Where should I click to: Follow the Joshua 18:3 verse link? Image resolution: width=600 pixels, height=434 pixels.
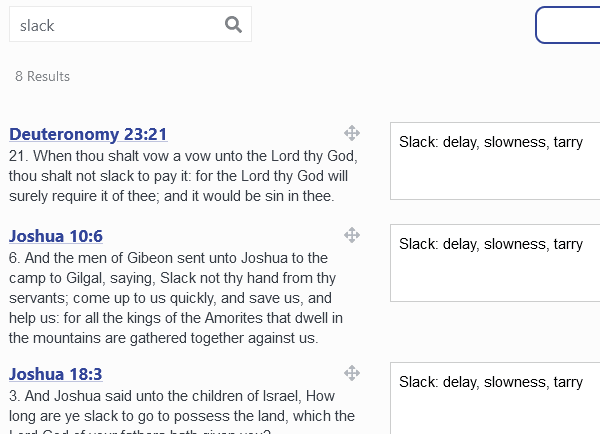[x=56, y=374]
